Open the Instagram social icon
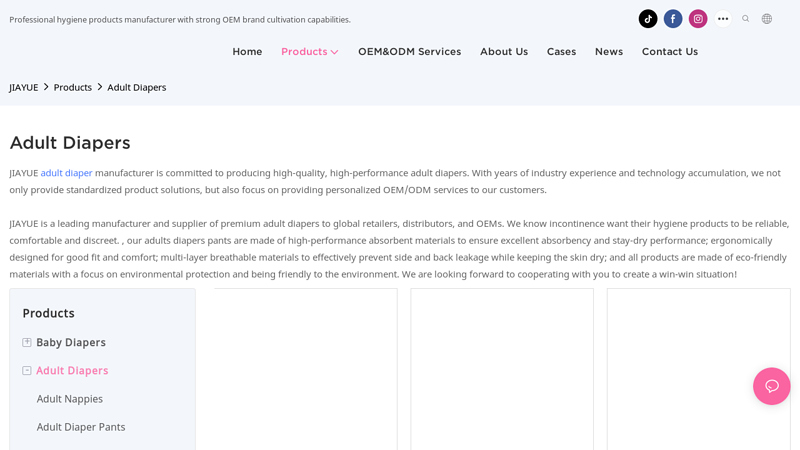800x450 pixels. [698, 19]
